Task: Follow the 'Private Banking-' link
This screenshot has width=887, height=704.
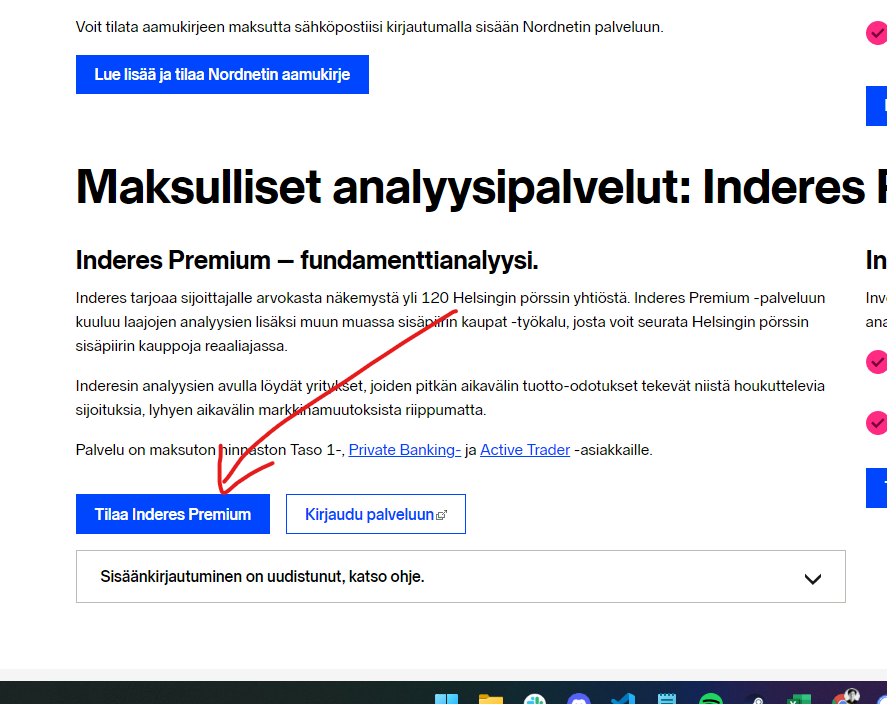Action: [x=404, y=450]
